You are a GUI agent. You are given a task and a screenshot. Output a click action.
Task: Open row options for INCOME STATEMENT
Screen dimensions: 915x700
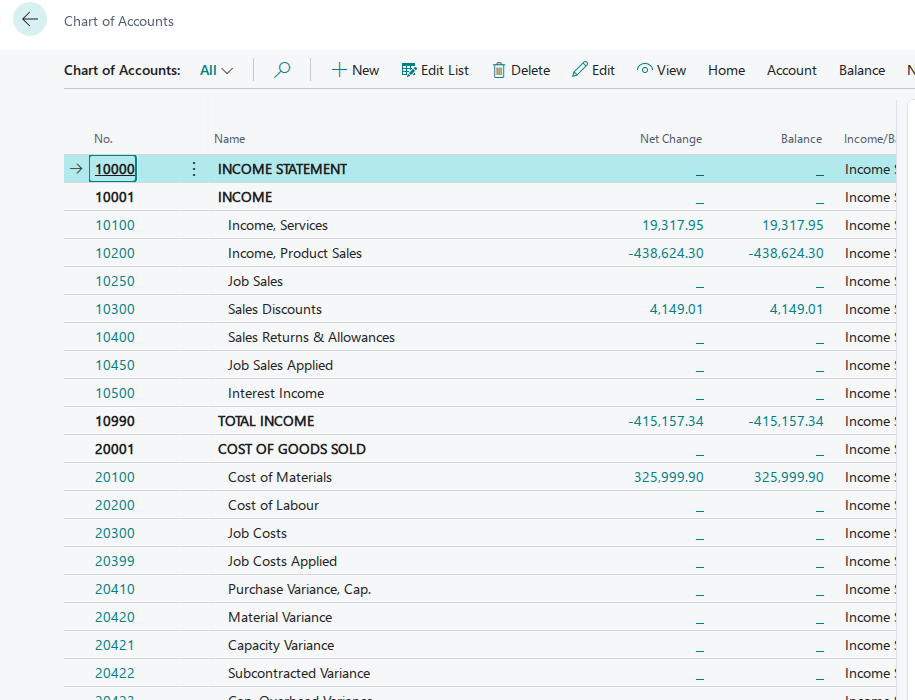click(194, 169)
